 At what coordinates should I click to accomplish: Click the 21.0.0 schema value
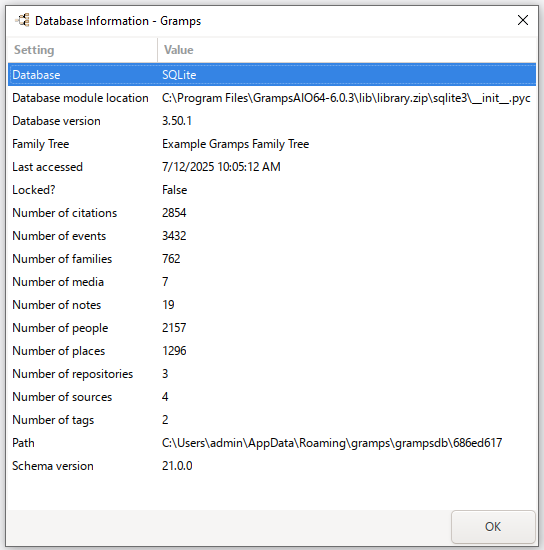(177, 466)
